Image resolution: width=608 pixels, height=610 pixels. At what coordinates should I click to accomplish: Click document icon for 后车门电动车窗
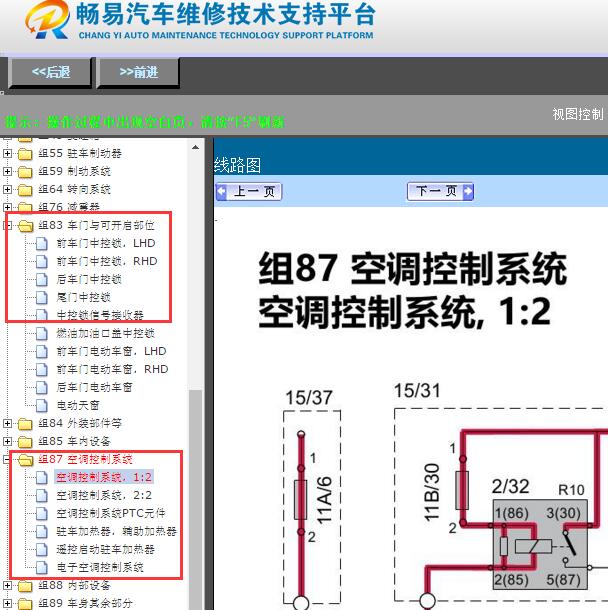point(42,387)
